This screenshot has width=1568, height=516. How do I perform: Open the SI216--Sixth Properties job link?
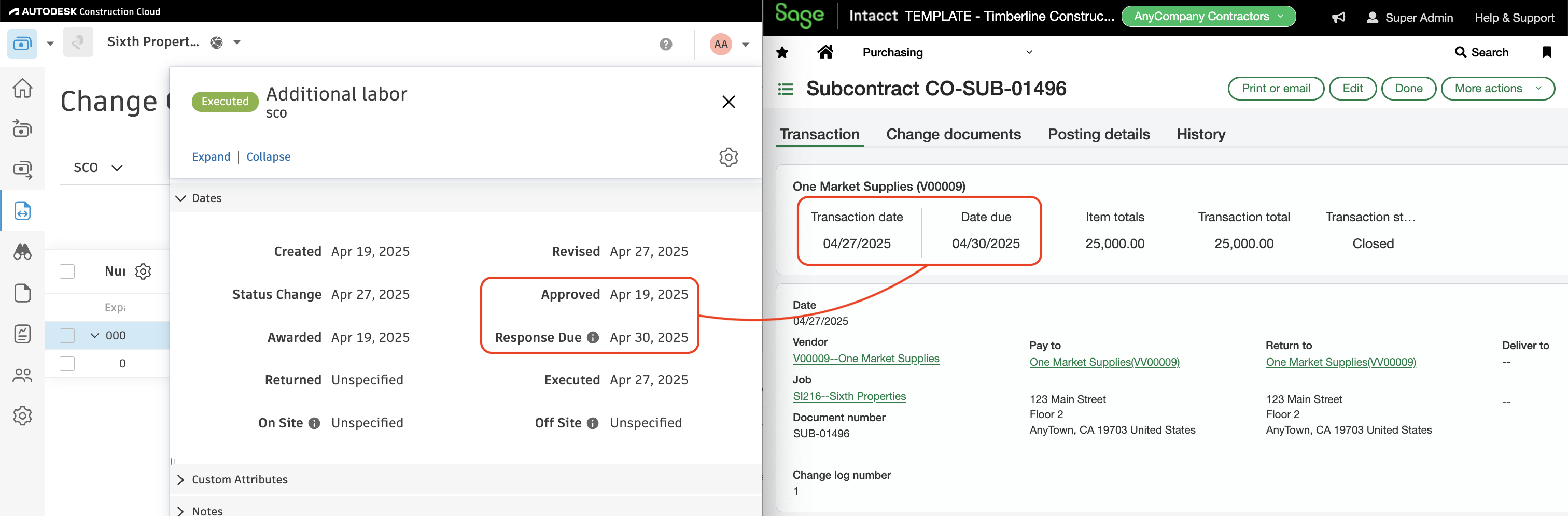[x=849, y=397]
